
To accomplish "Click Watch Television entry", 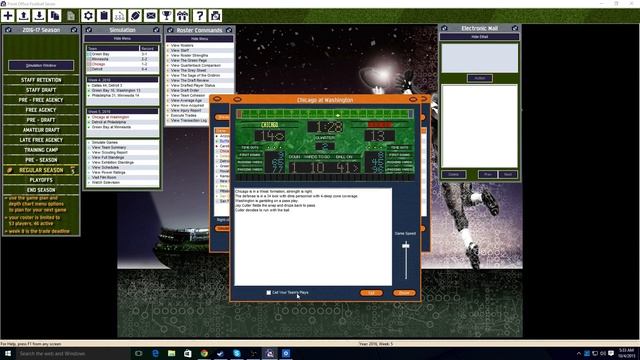I will point(106,182).
